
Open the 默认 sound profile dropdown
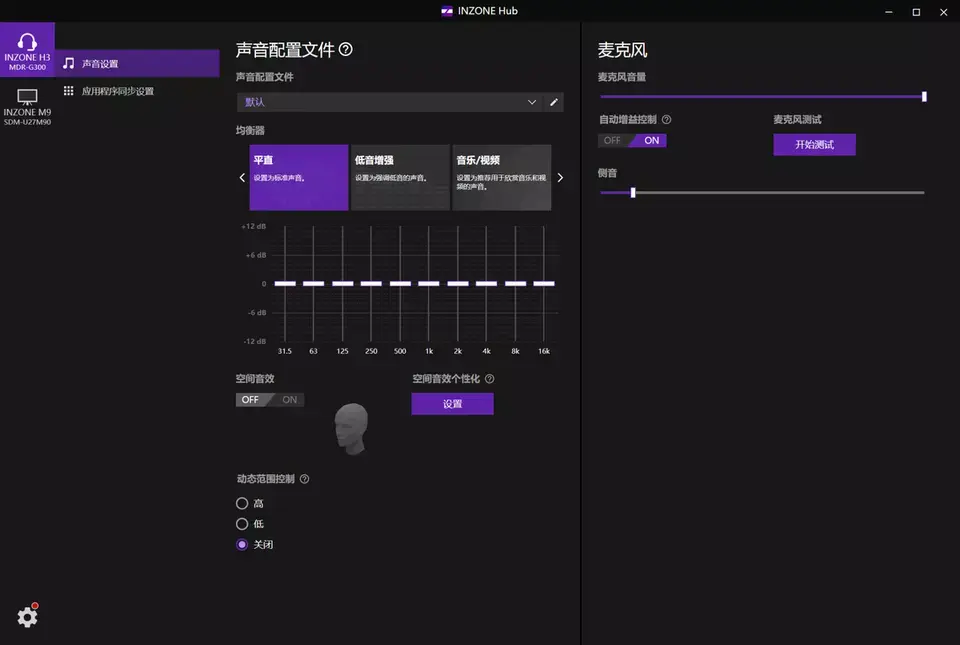[x=390, y=102]
